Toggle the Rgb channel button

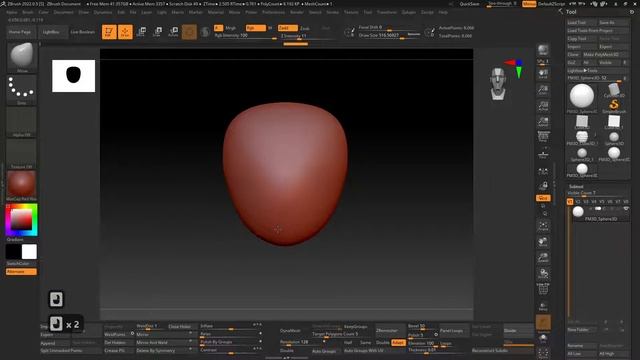click(x=256, y=28)
